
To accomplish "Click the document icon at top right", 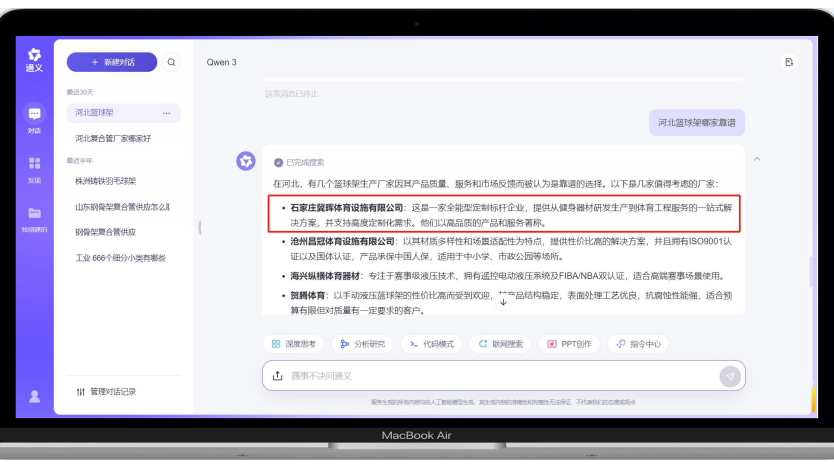I will (x=789, y=62).
